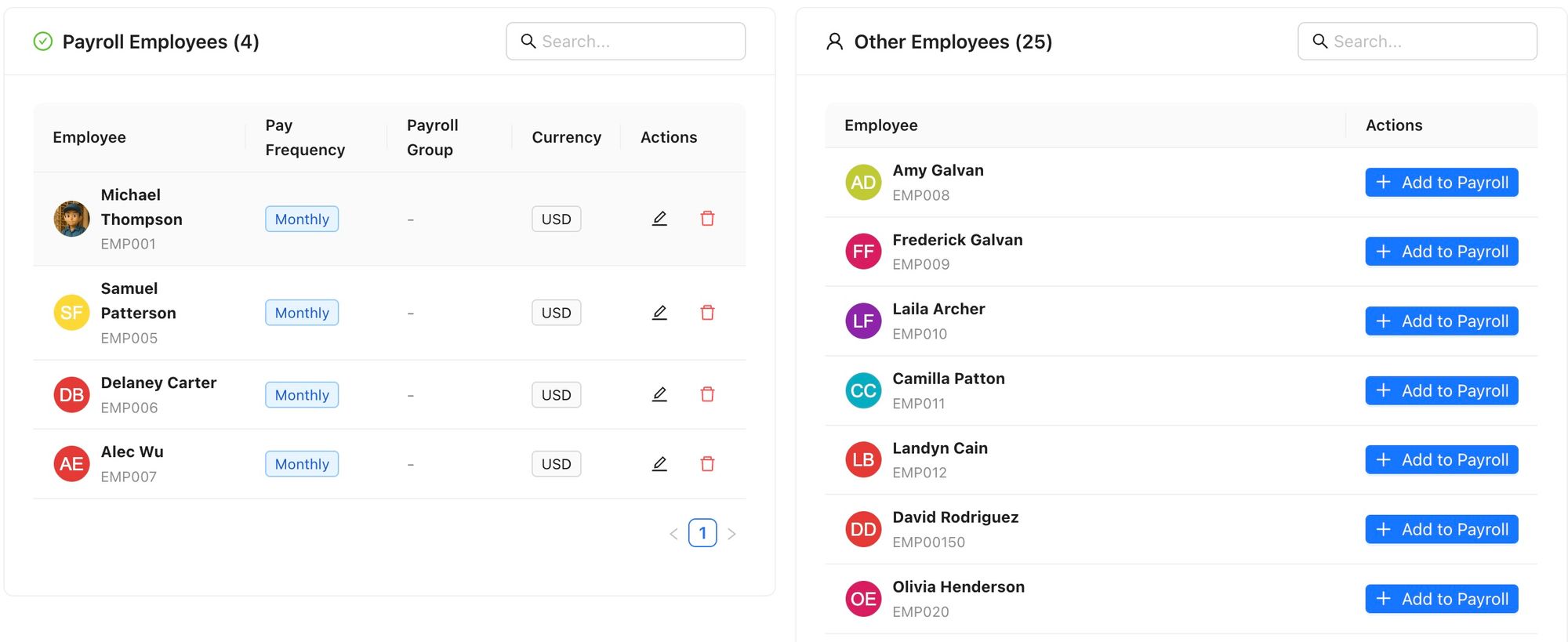Click the Monthly badge for Alec Wu
This screenshot has height=642, width=1568.
[301, 463]
